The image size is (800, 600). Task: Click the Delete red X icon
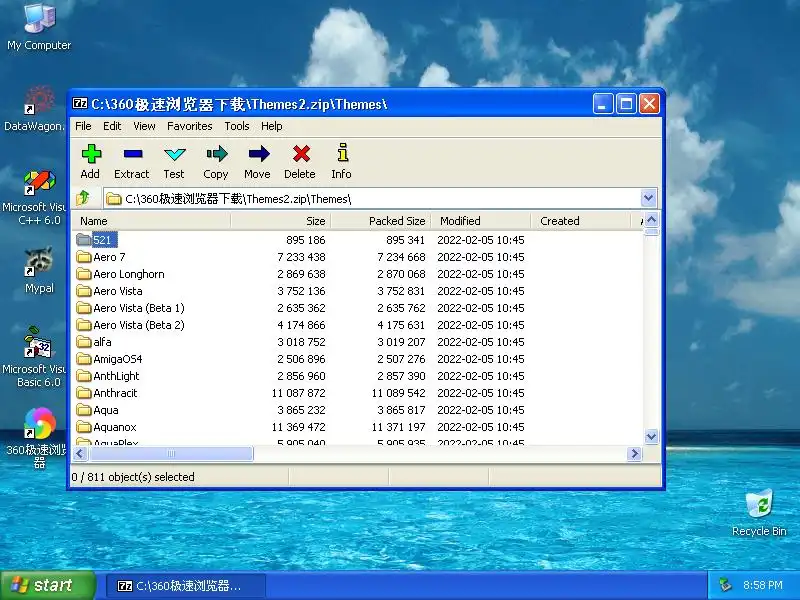(301, 154)
